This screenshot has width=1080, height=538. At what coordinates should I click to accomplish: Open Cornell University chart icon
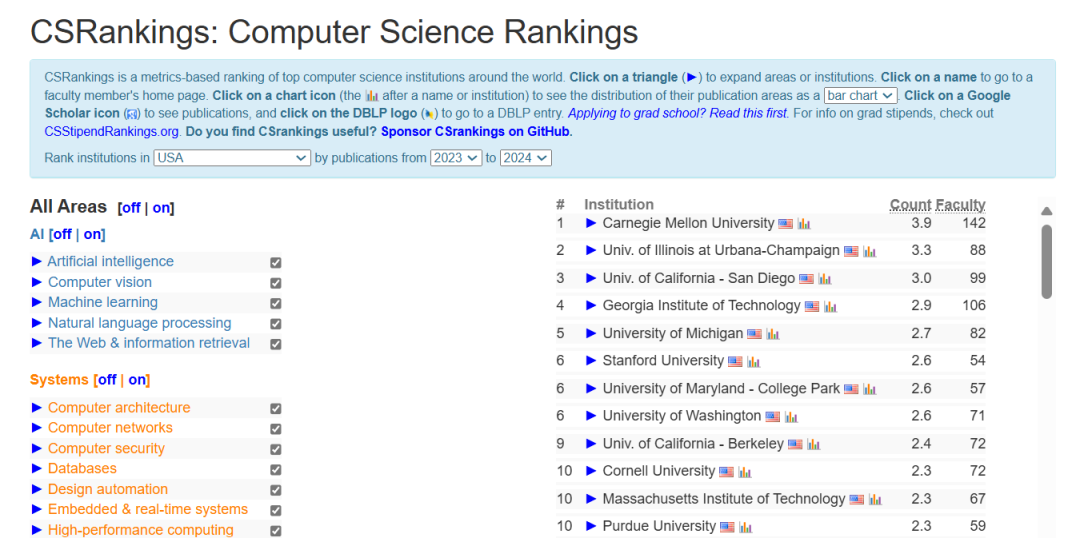pos(745,472)
